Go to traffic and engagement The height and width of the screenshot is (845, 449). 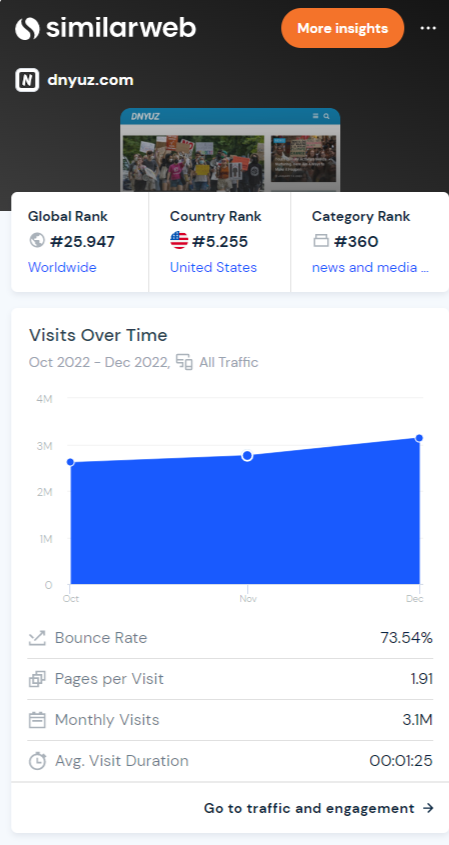tap(319, 808)
